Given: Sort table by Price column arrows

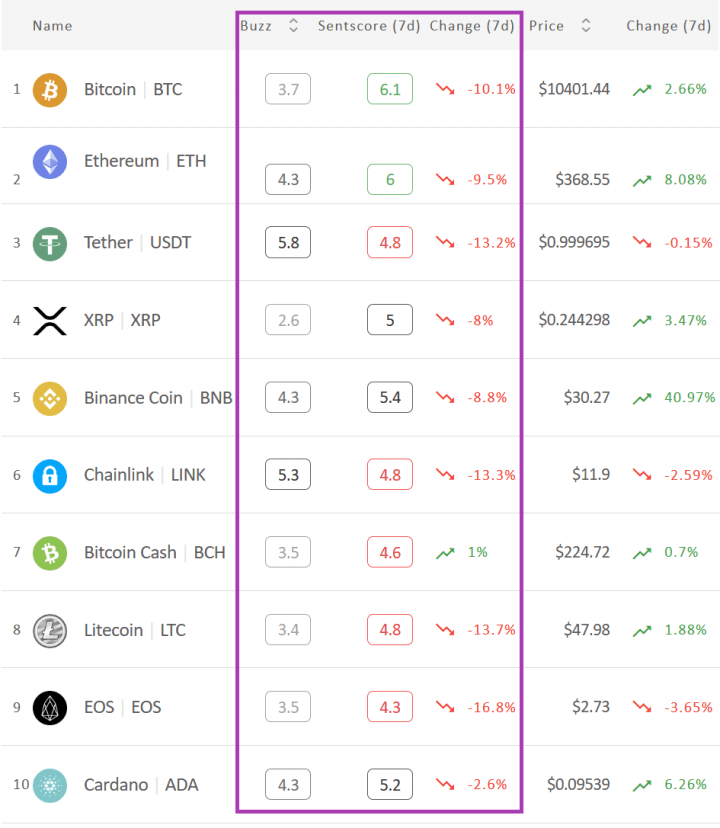Looking at the screenshot, I should point(586,26).
